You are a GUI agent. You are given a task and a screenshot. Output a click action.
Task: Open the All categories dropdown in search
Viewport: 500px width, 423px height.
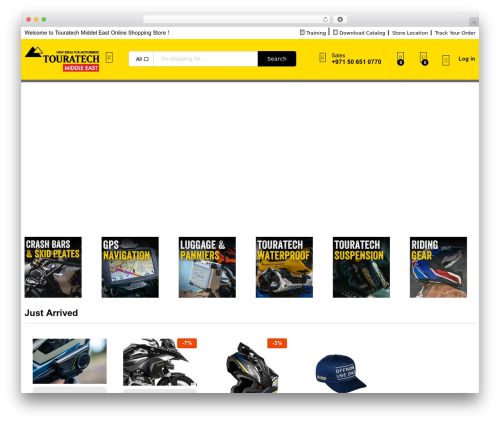click(142, 59)
